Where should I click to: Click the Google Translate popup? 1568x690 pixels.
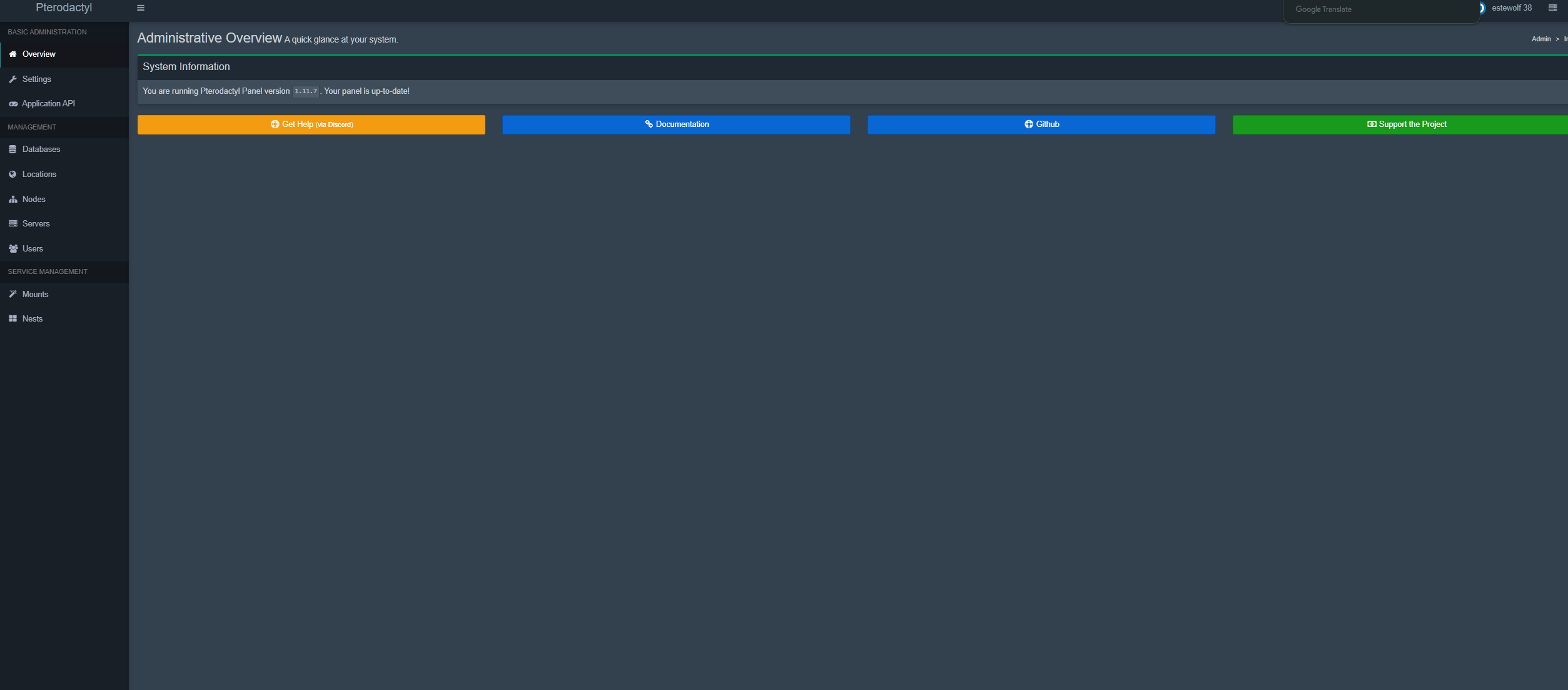coord(1381,10)
